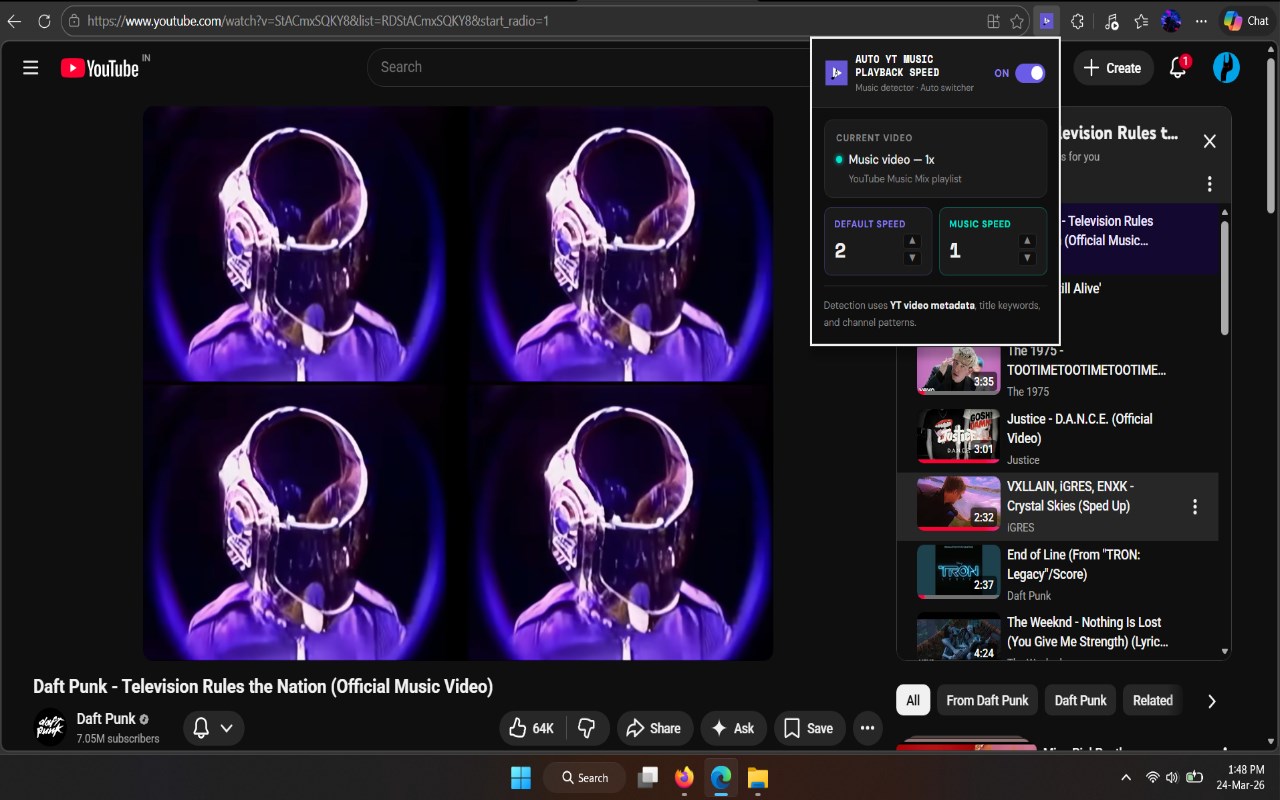Image resolution: width=1280 pixels, height=800 pixels.
Task: Select the From Daft Punk filter chip
Action: 987,700
